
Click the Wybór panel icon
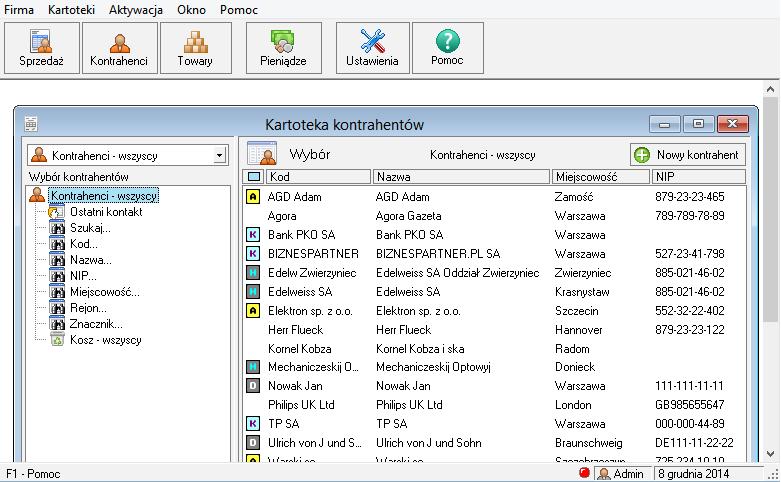tap(262, 153)
